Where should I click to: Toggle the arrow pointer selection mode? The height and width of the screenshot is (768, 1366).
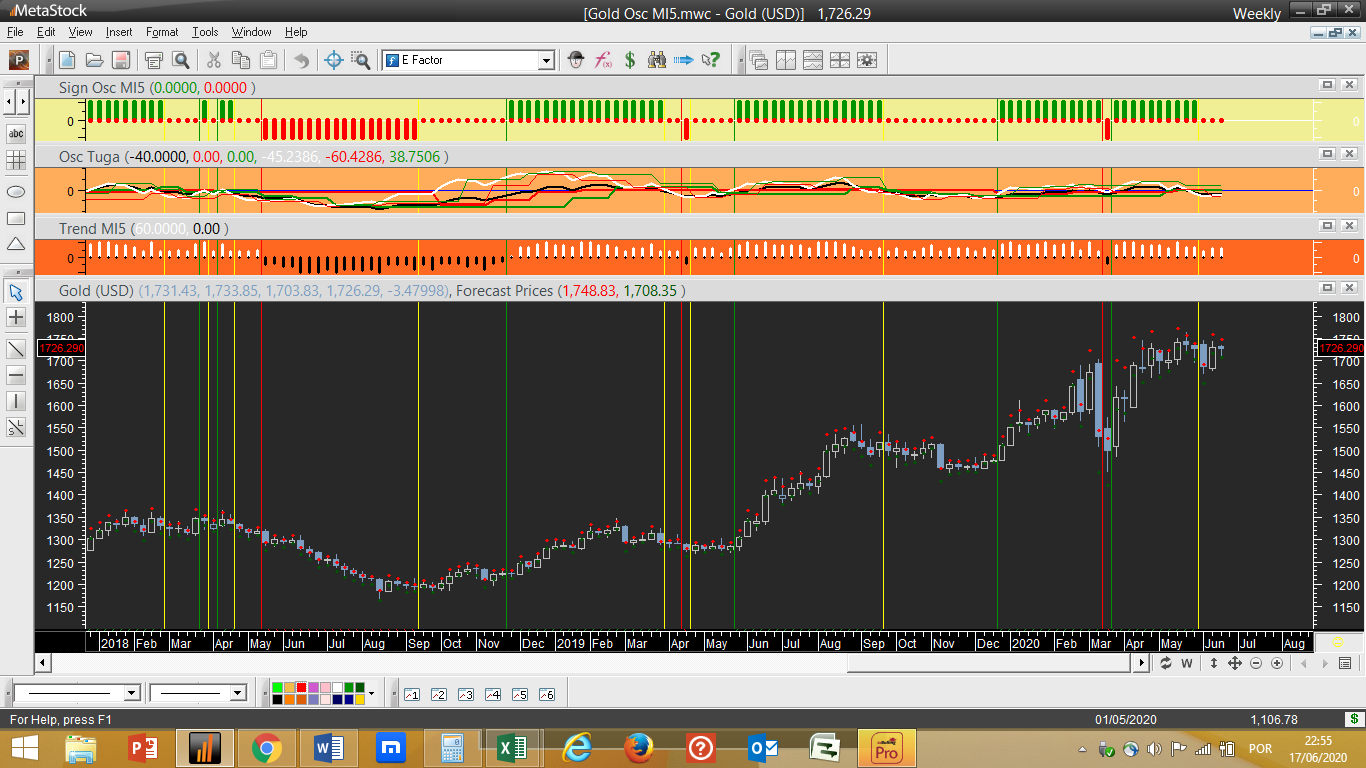16,292
